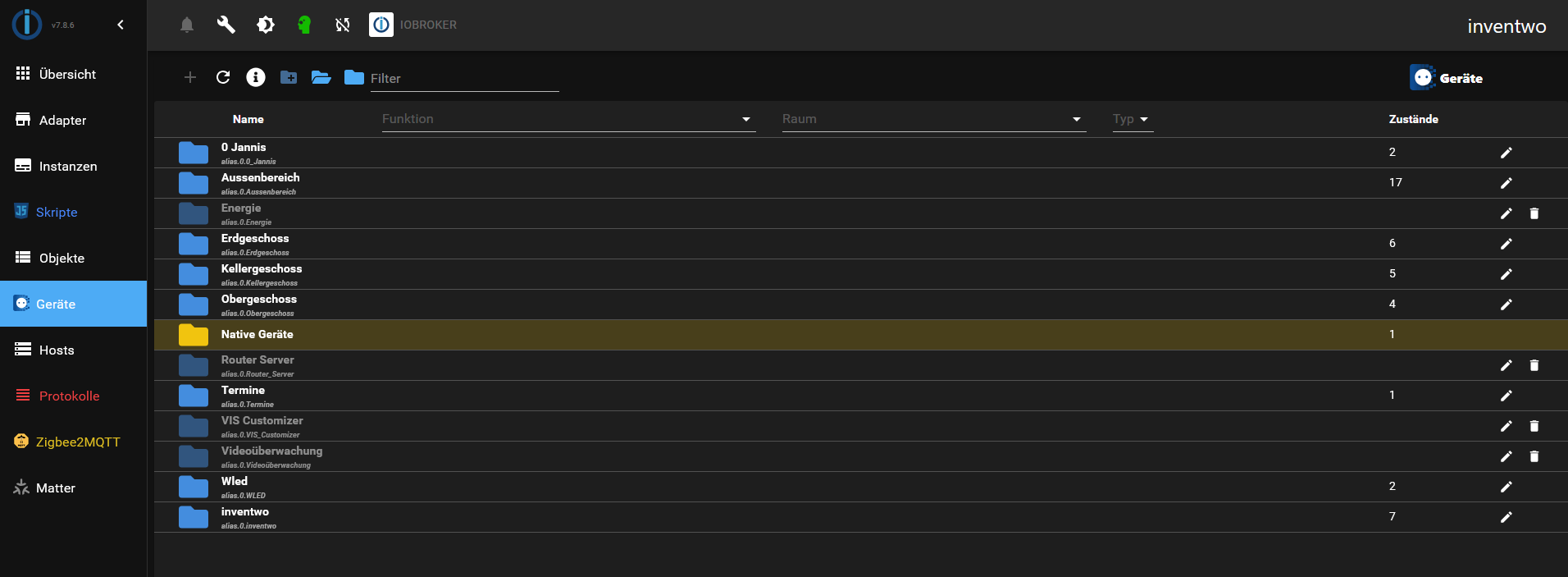Open the notifications bell
Image resolution: width=1568 pixels, height=577 pixels.
point(187,25)
